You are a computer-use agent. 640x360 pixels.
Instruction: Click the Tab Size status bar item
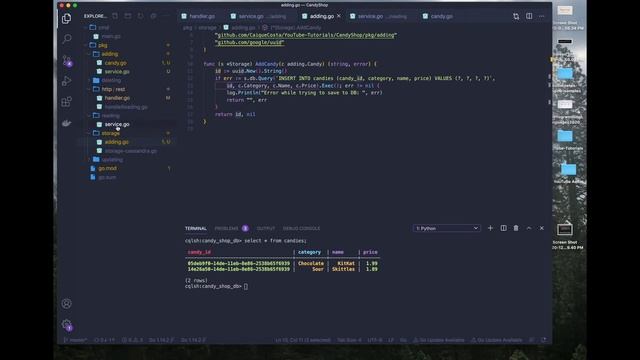pos(349,340)
